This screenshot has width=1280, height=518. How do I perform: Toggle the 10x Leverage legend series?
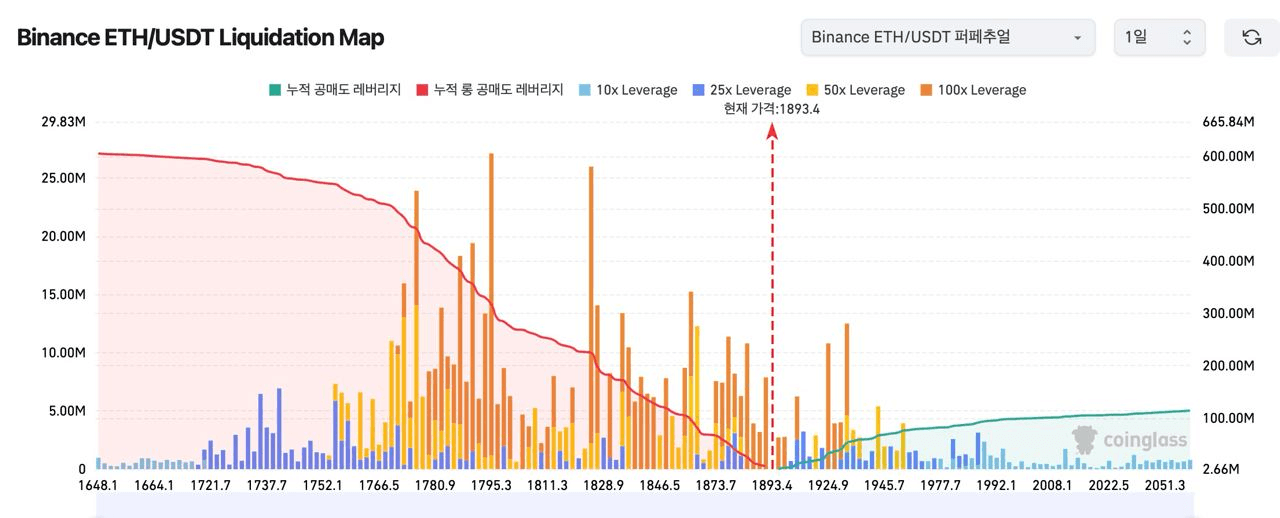(x=627, y=90)
